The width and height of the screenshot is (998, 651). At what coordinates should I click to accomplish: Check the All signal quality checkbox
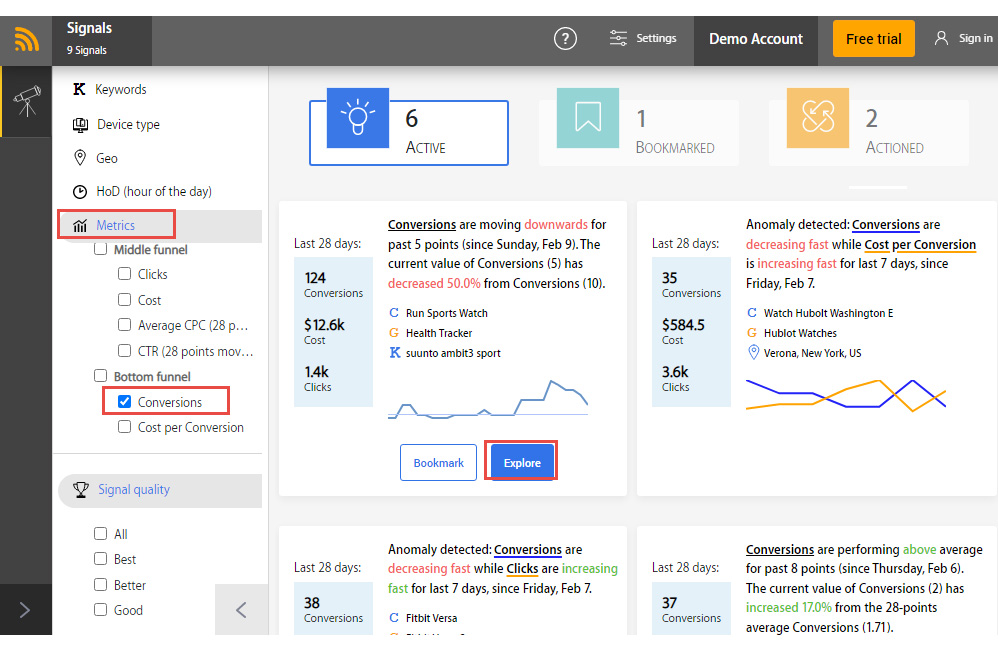click(101, 533)
